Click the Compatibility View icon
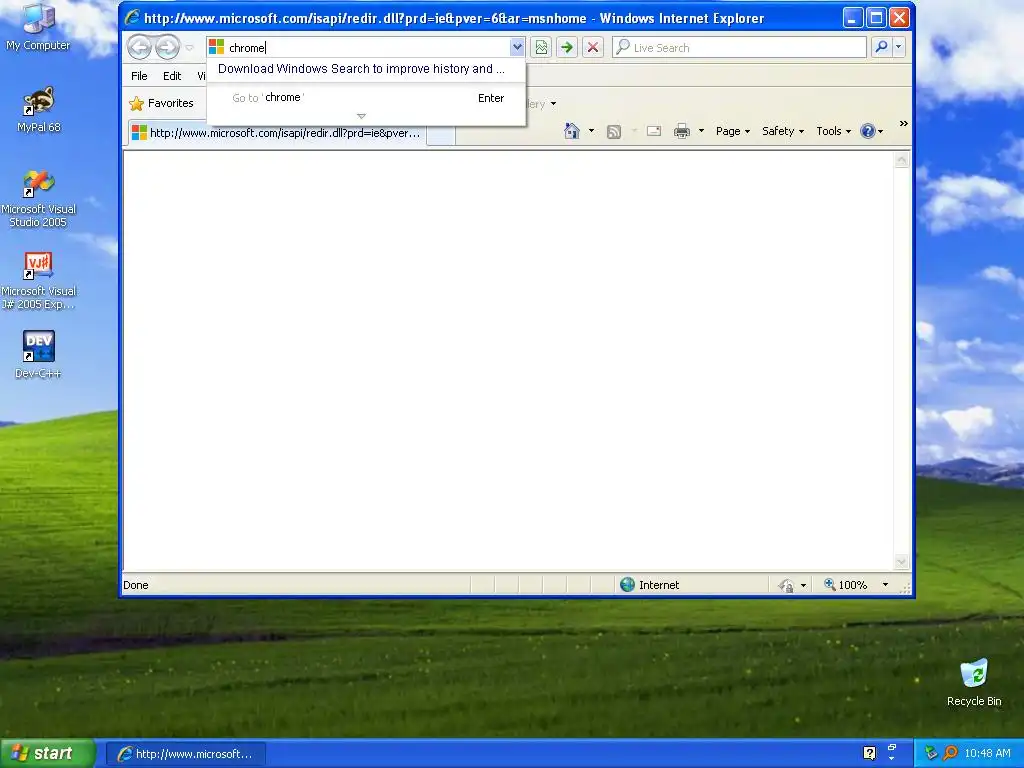The width and height of the screenshot is (1024, 768). click(x=541, y=47)
